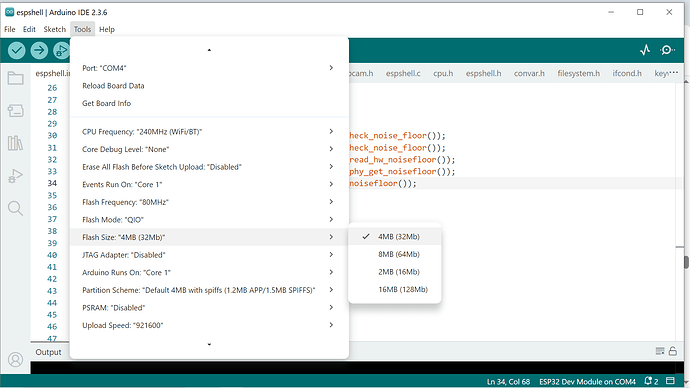The image size is (690, 388).
Task: Open the PSRAM "Disabled" submenu
Action: tap(209, 307)
